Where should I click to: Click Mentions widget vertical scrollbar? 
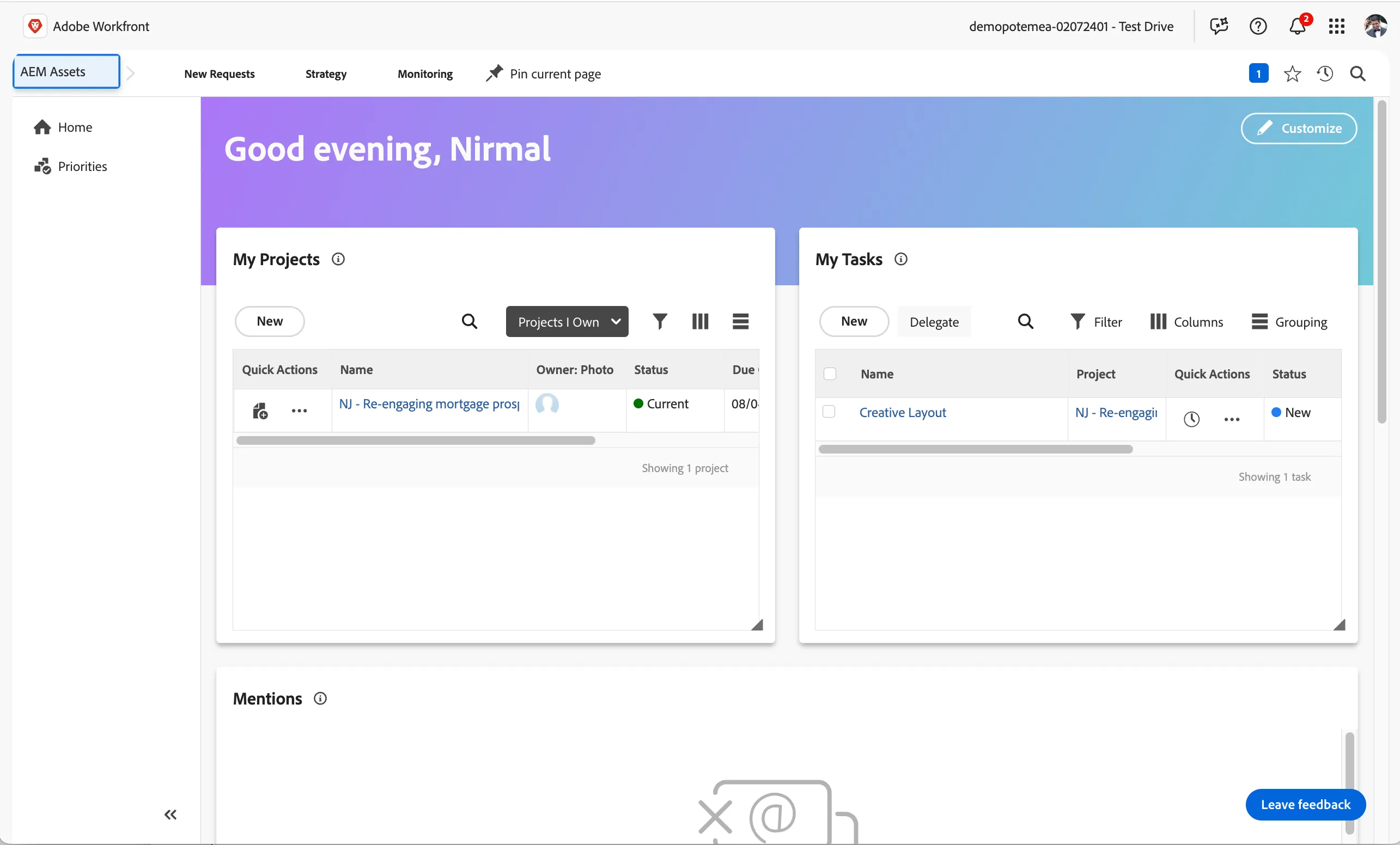[x=1349, y=782]
